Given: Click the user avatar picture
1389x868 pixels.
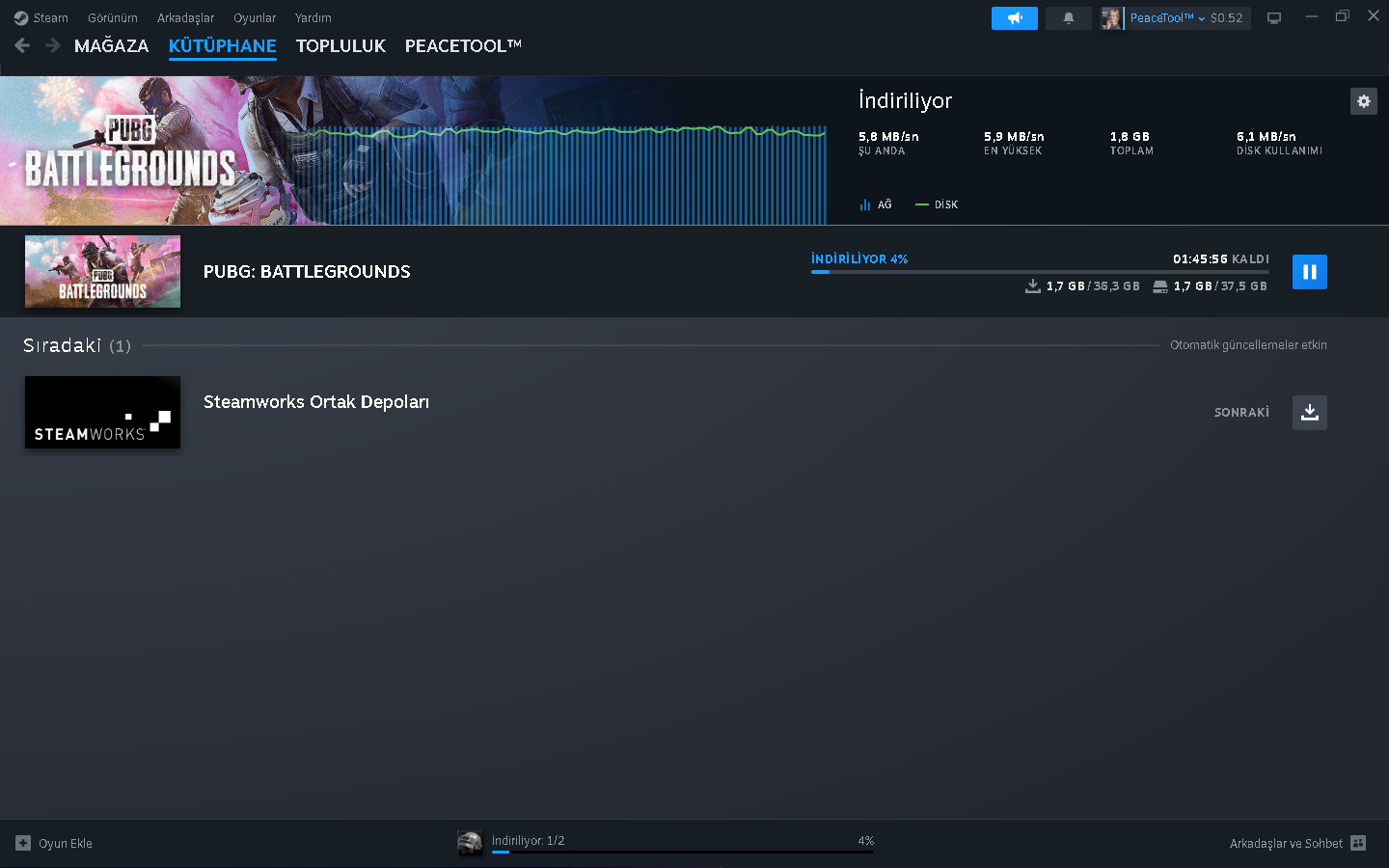Looking at the screenshot, I should [x=1111, y=18].
